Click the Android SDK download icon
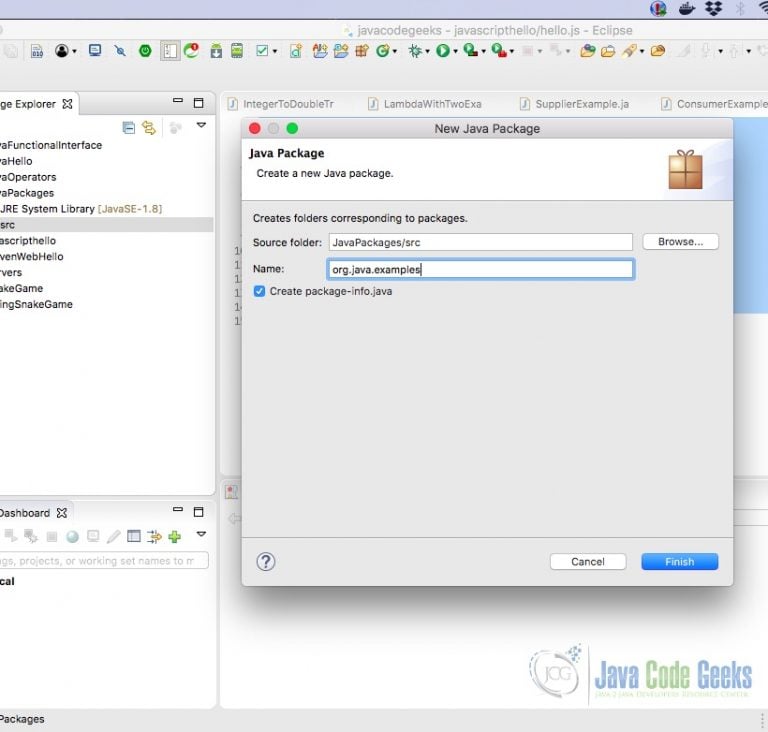The width and height of the screenshot is (768, 732). pyautogui.click(x=216, y=51)
